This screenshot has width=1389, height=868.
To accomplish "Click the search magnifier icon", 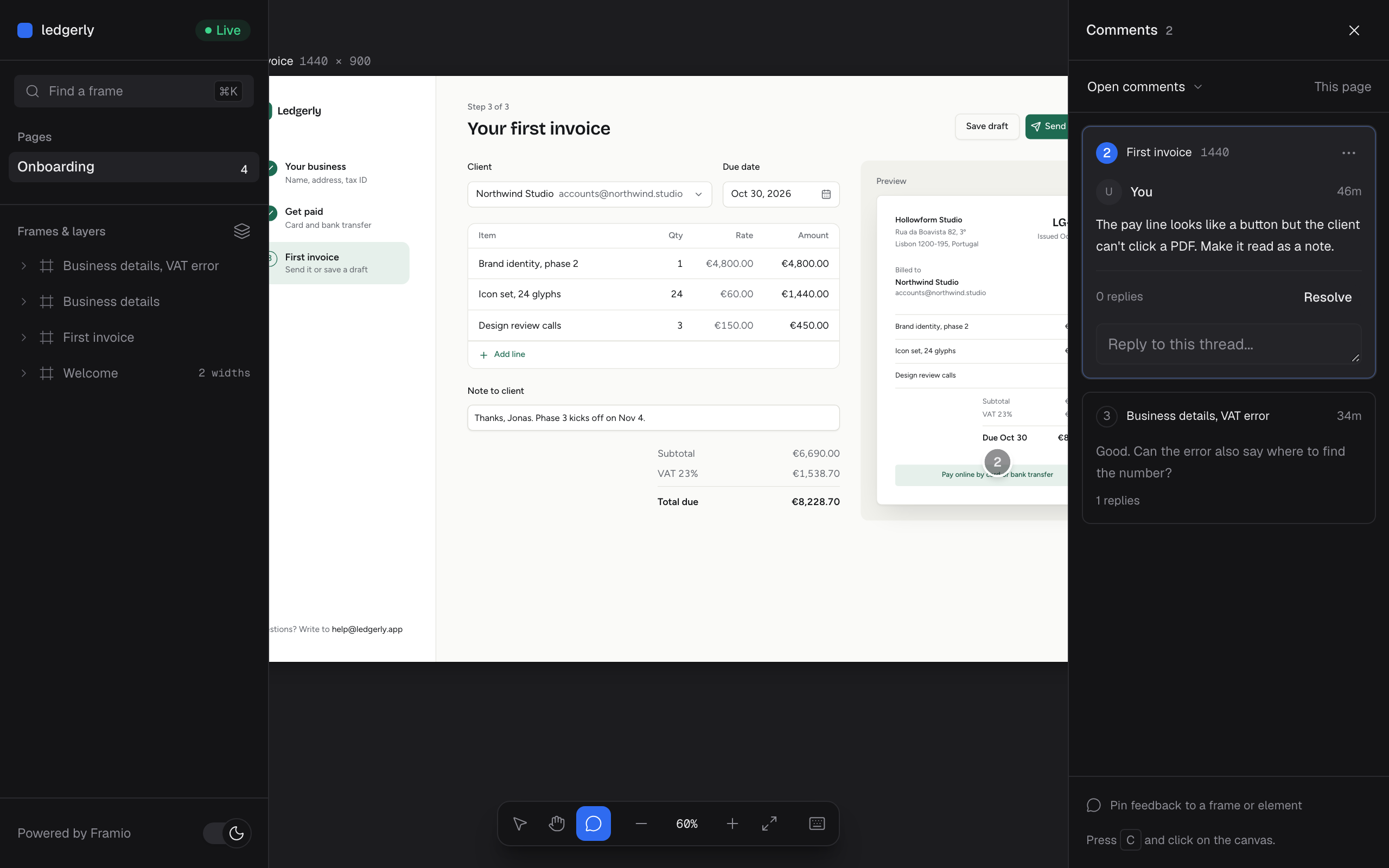I will click(x=33, y=91).
